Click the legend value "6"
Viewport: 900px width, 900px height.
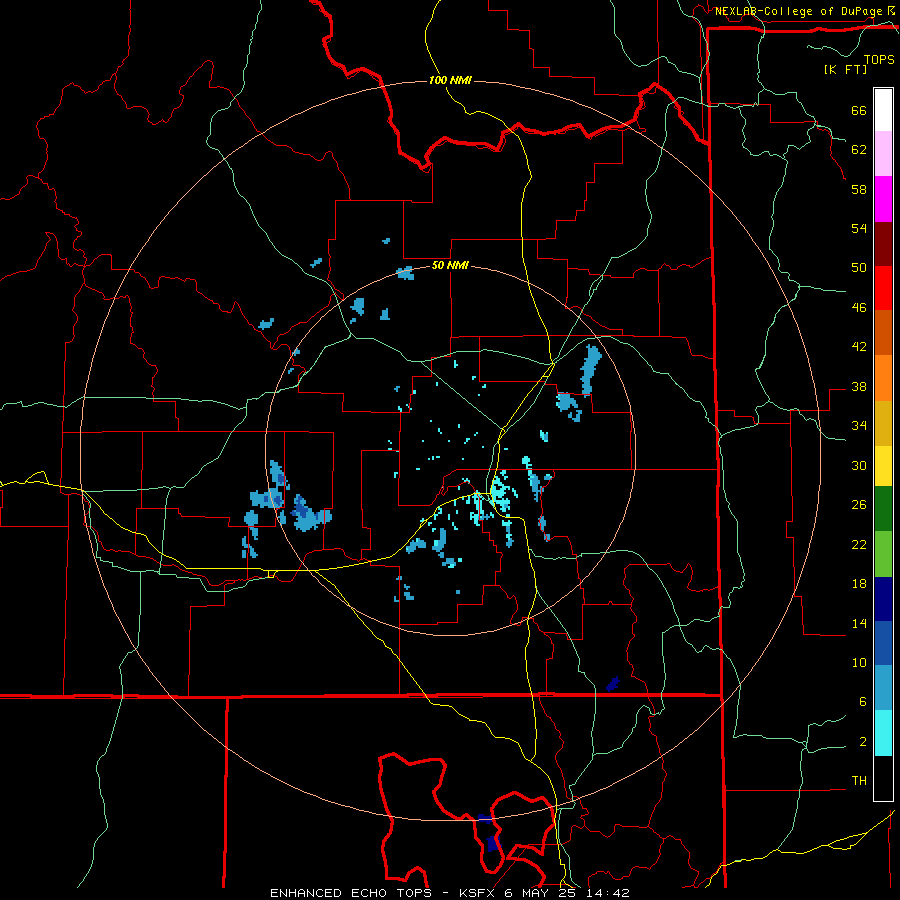coord(863,702)
